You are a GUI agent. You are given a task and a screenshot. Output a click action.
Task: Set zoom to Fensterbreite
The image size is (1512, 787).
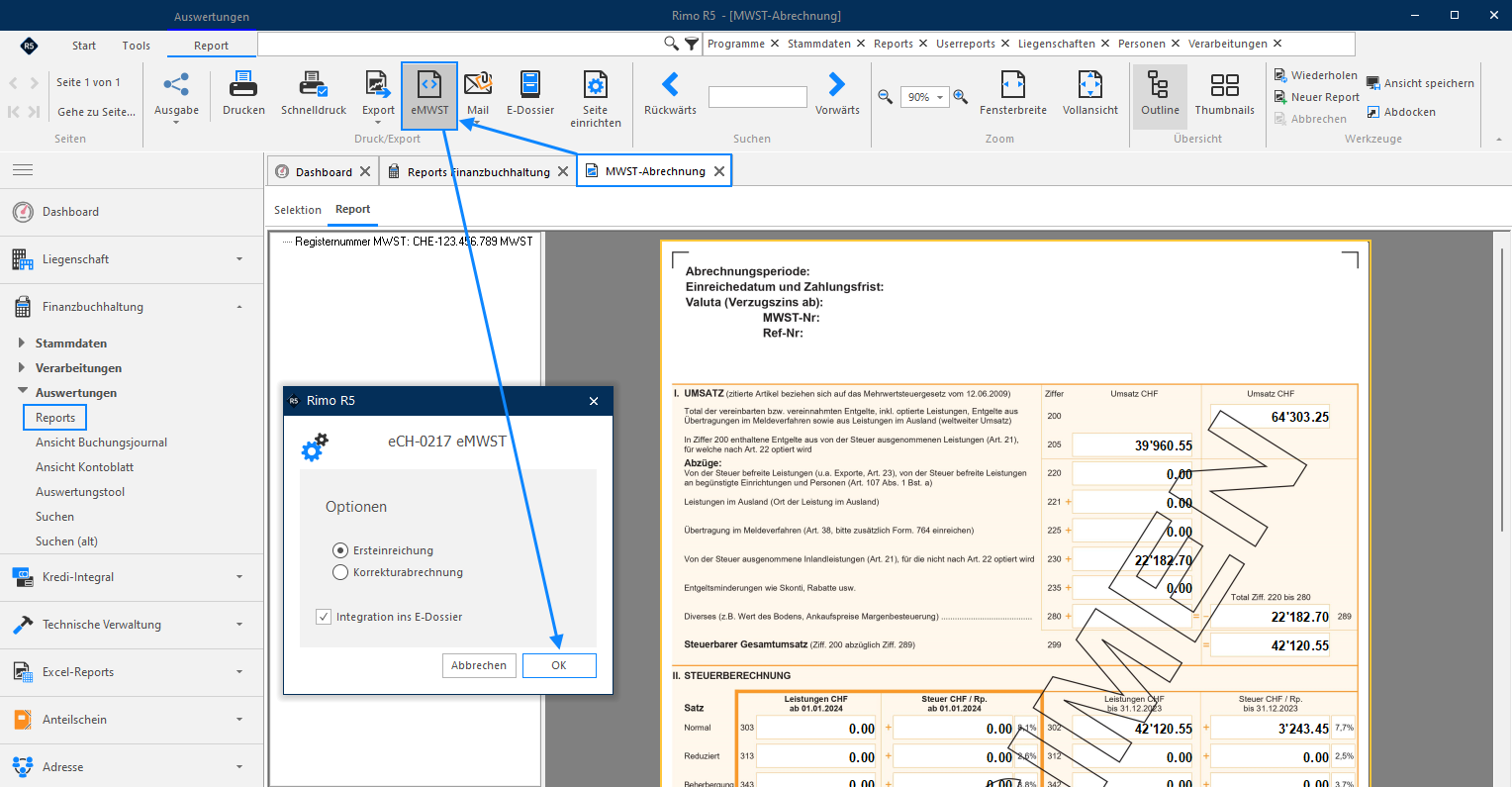pyautogui.click(x=1013, y=94)
